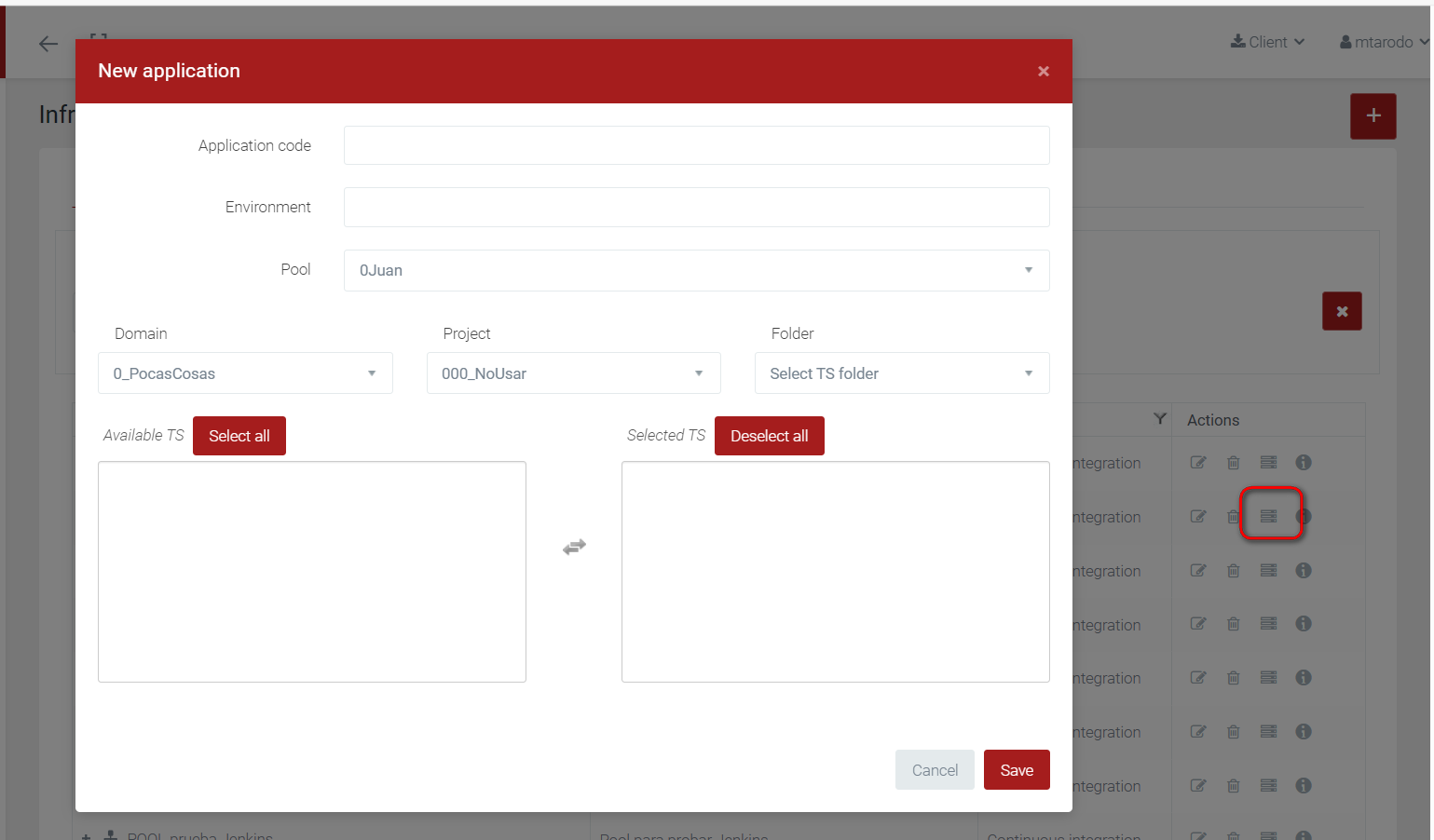Focus the Application code input field

696,145
